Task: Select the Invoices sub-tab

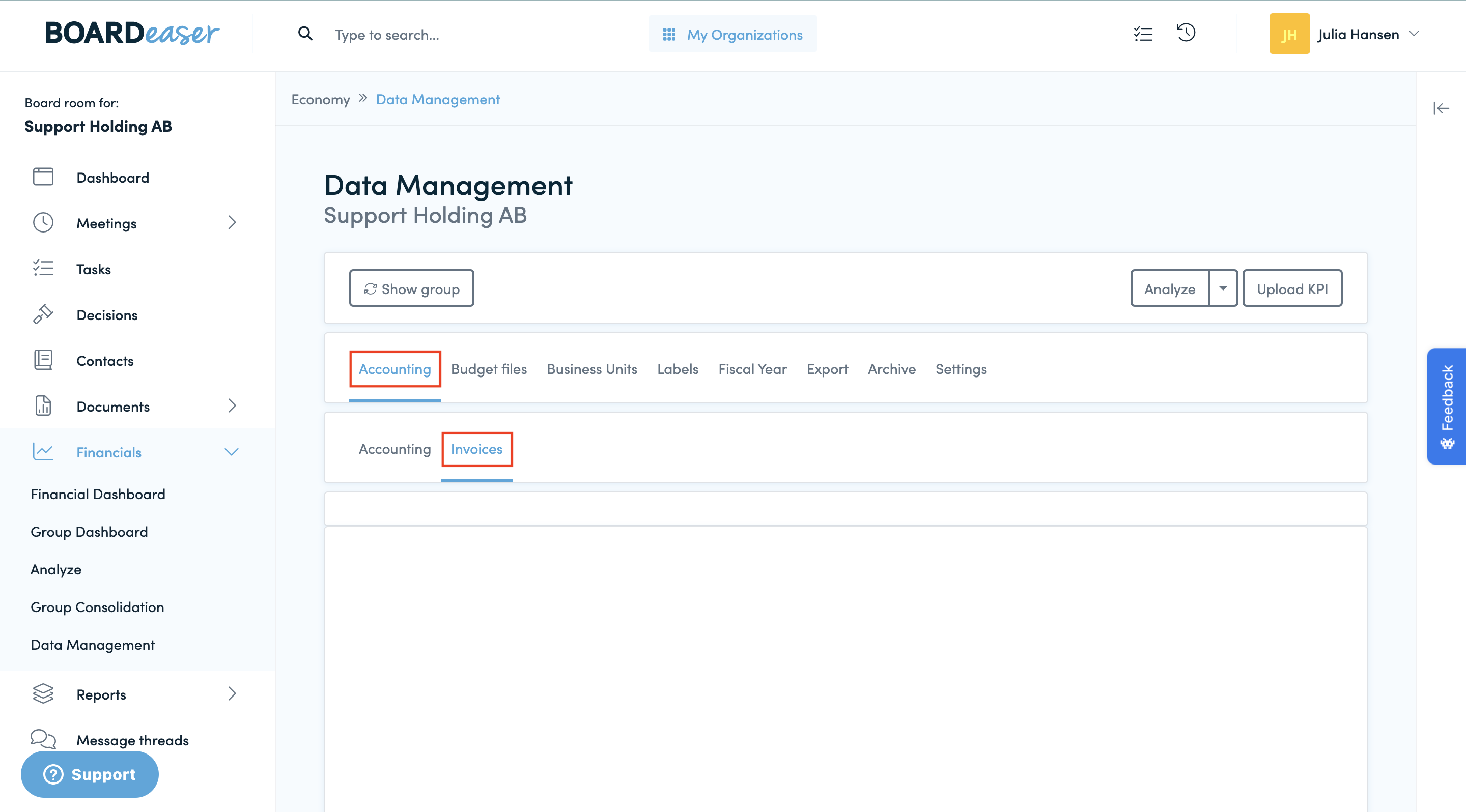Action: (x=476, y=449)
